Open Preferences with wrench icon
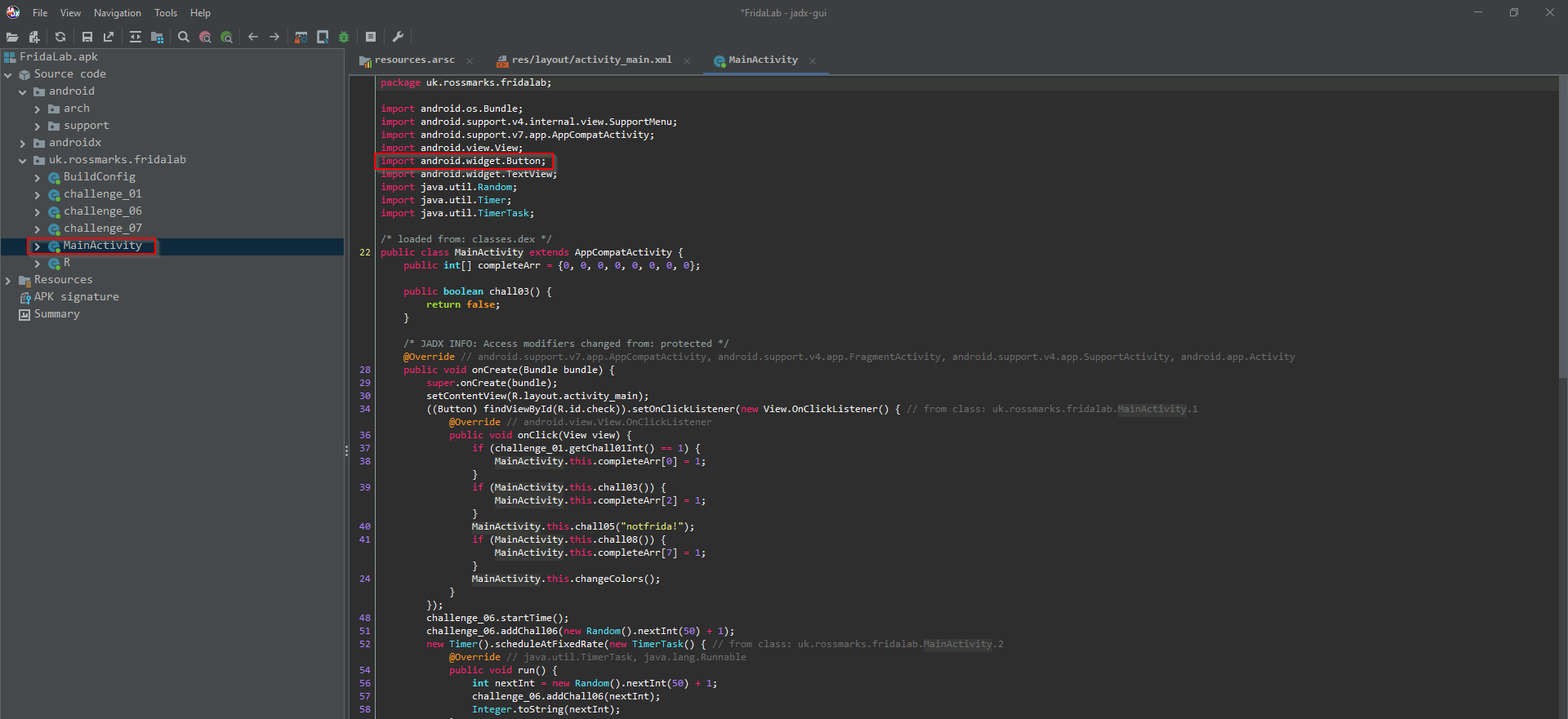This screenshot has height=719, width=1568. tap(398, 37)
